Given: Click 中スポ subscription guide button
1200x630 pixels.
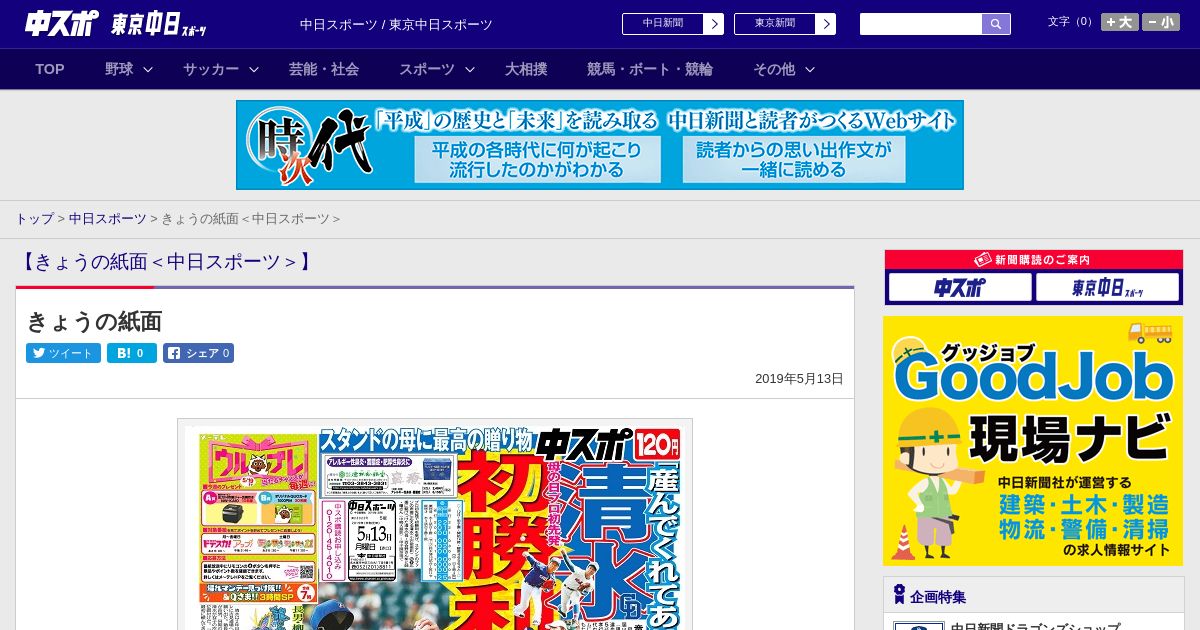Looking at the screenshot, I should pos(960,288).
